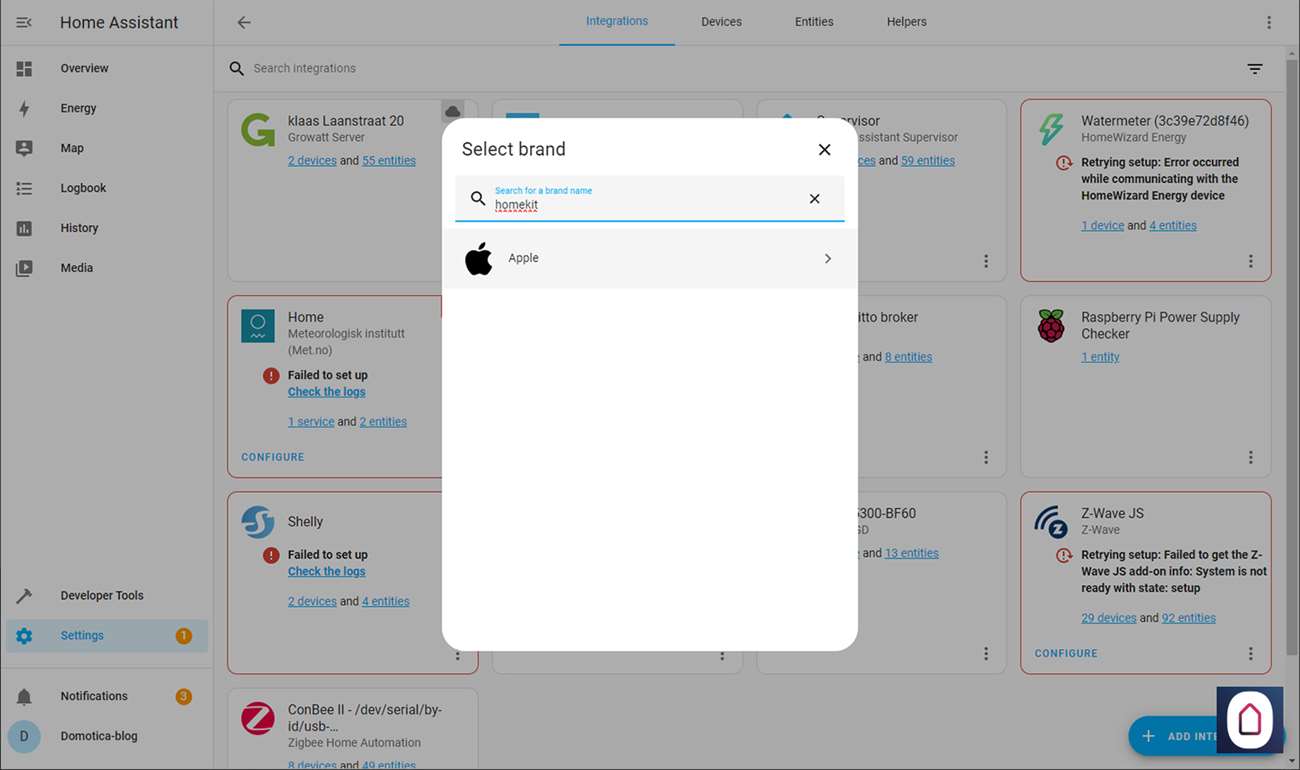Click the Energy lightning bolt icon
Image resolution: width=1300 pixels, height=770 pixels.
(x=24, y=108)
